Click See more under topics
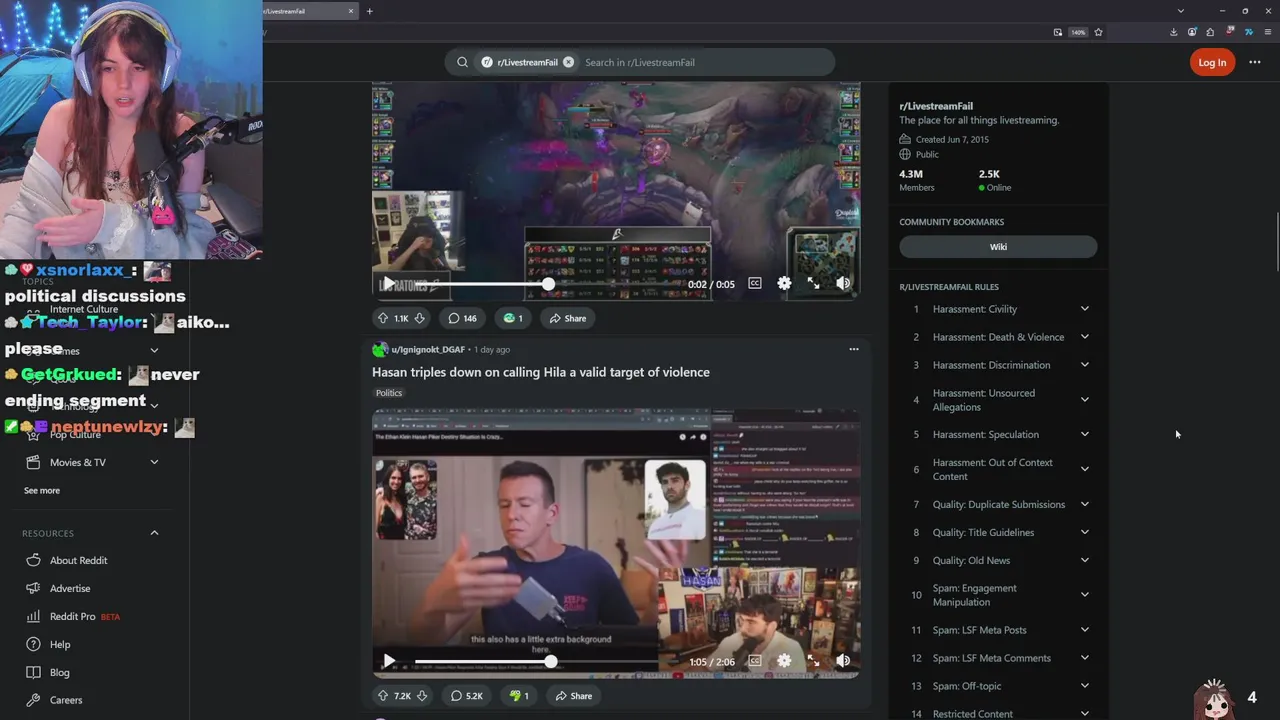The height and width of the screenshot is (720, 1280). point(42,491)
